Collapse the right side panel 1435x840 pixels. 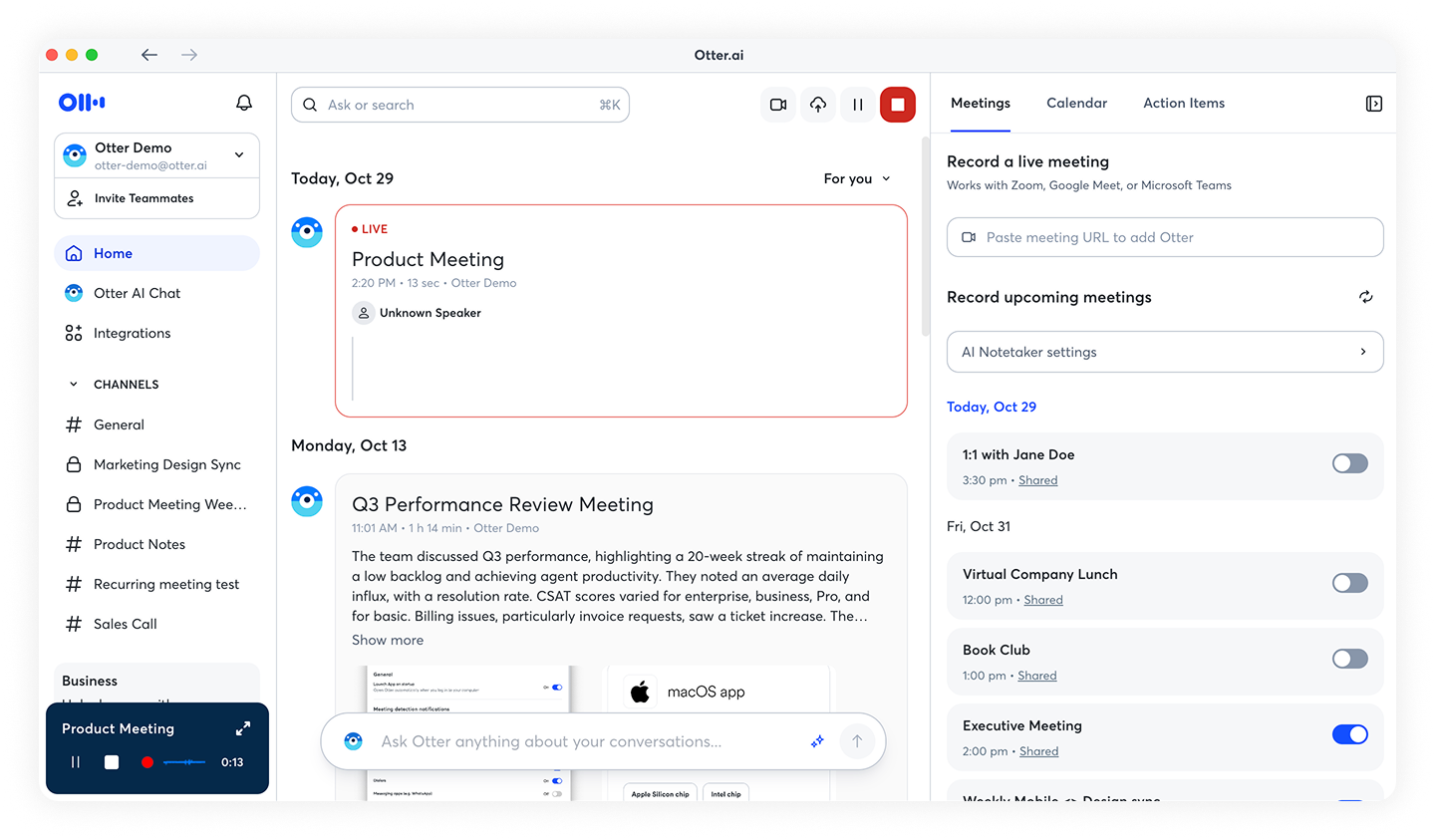(1374, 104)
